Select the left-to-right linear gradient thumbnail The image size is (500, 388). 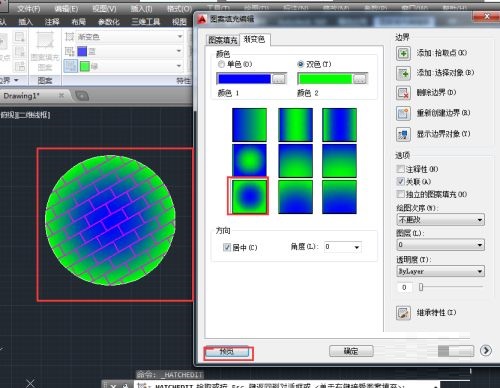(x=249, y=125)
